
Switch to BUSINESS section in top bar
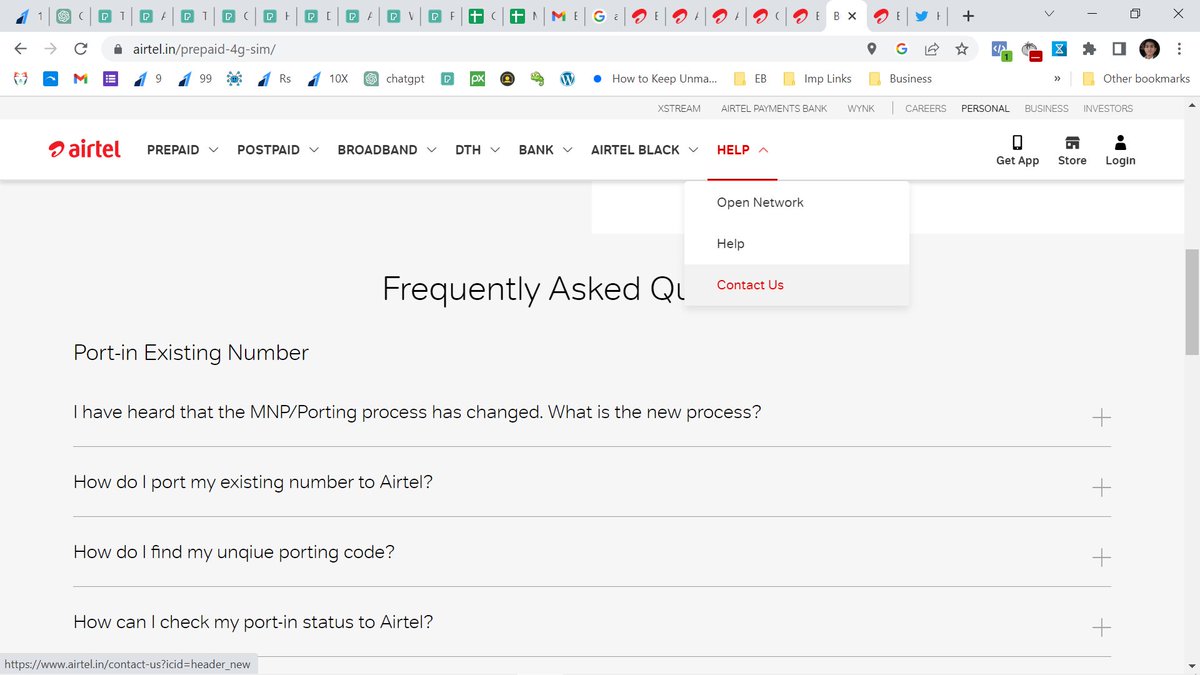pyautogui.click(x=1046, y=108)
